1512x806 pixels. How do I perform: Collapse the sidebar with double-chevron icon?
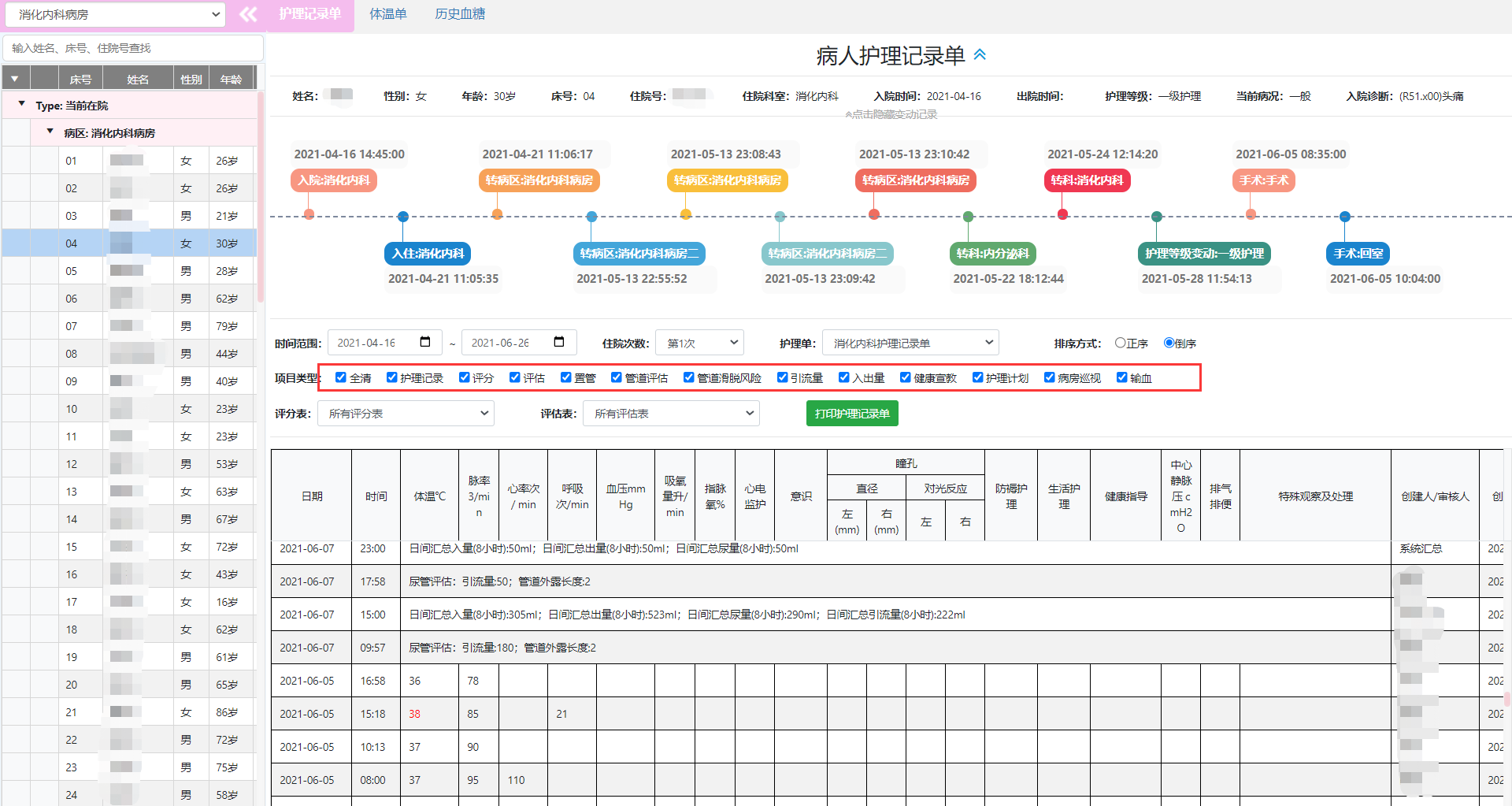coord(248,14)
